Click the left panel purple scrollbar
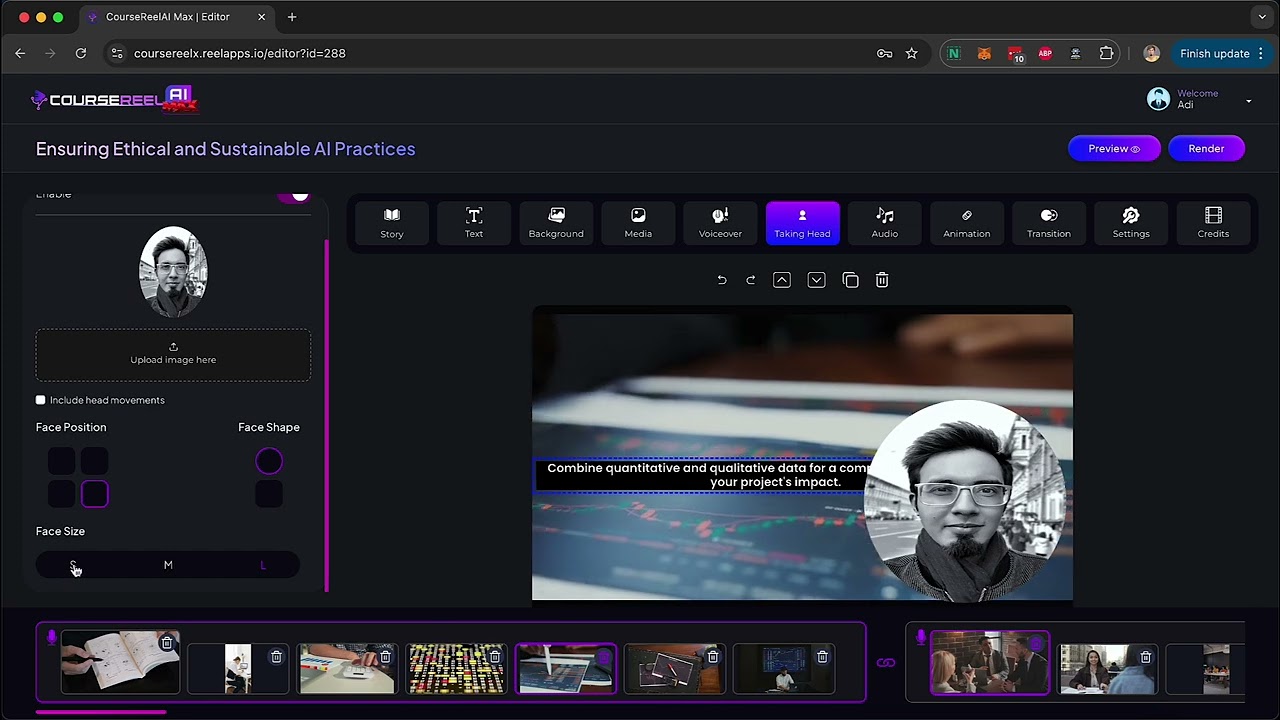The image size is (1280, 720). [327, 415]
